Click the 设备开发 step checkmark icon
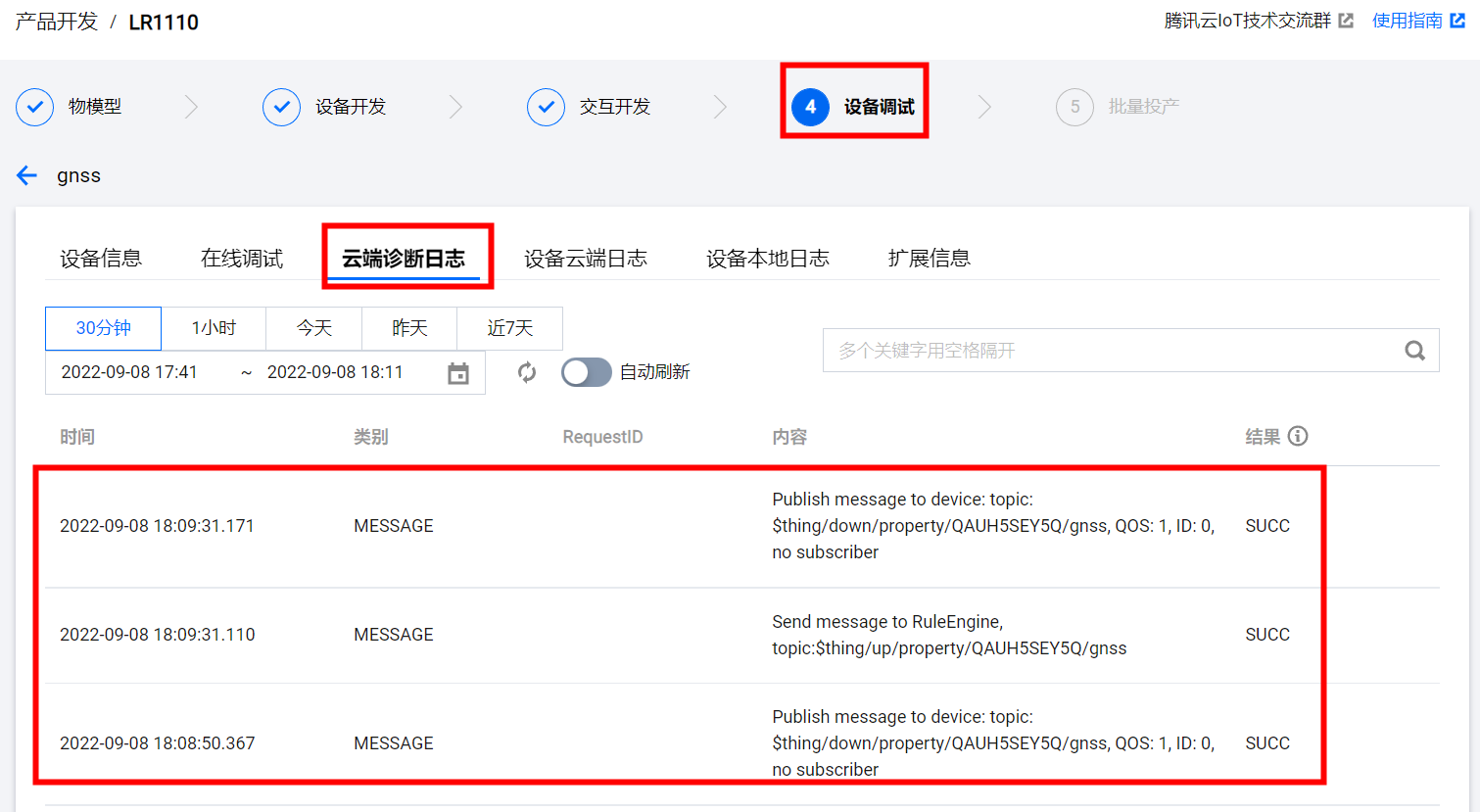Viewport: 1480px width, 812px height. click(281, 107)
